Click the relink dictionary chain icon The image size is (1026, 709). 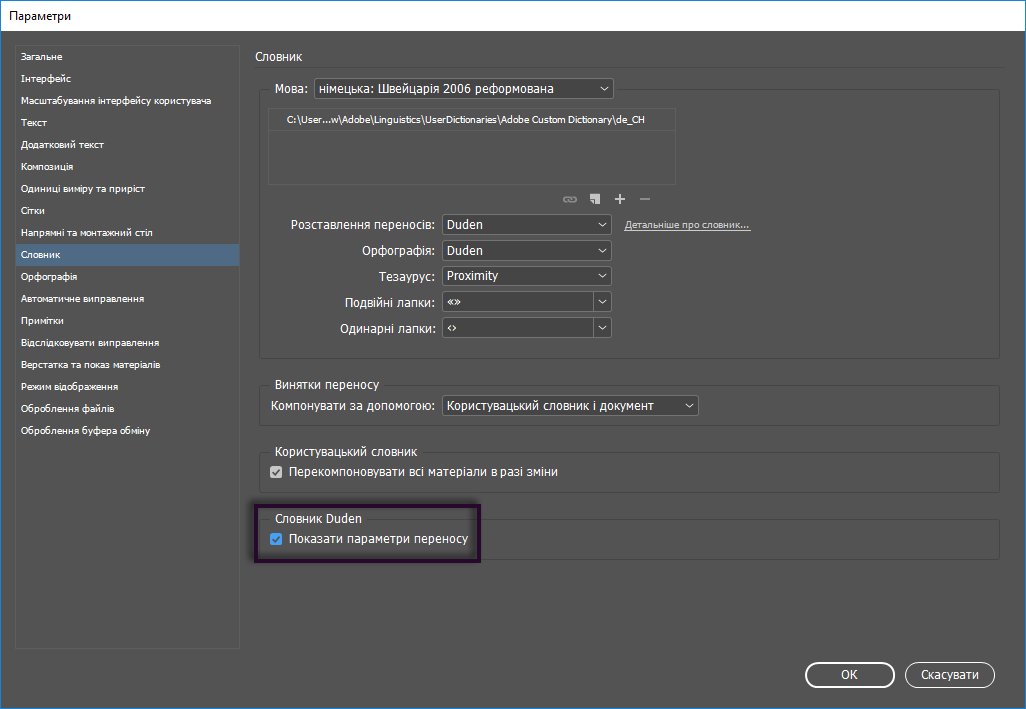(x=570, y=199)
